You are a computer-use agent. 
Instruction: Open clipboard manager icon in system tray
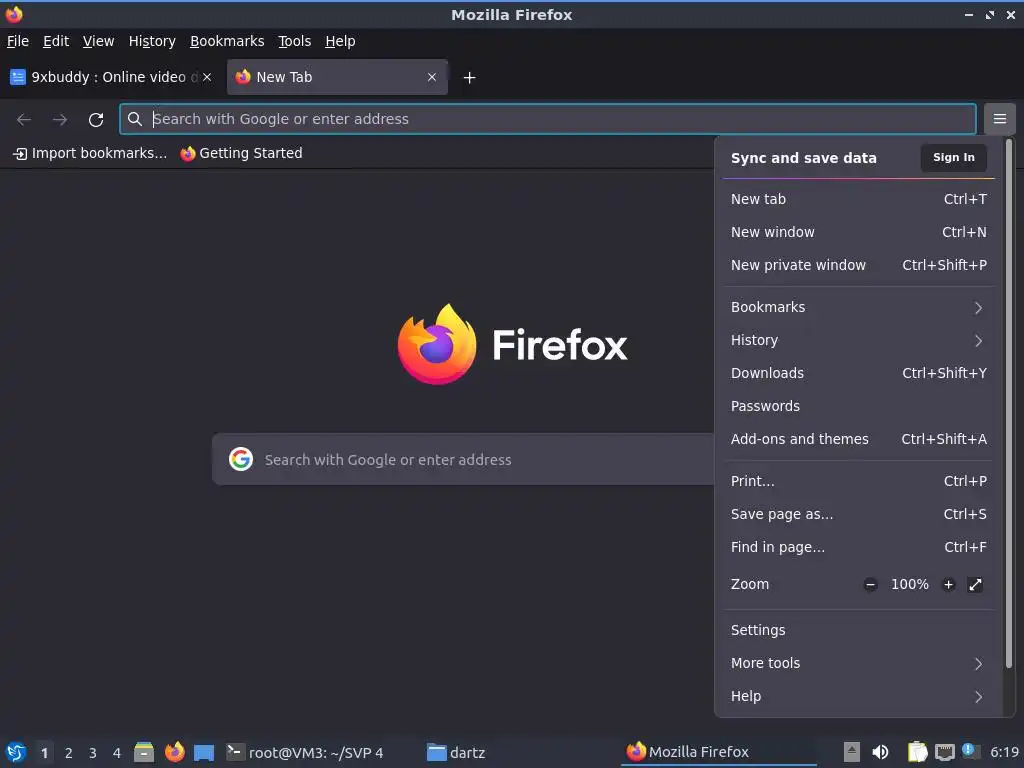click(x=917, y=752)
